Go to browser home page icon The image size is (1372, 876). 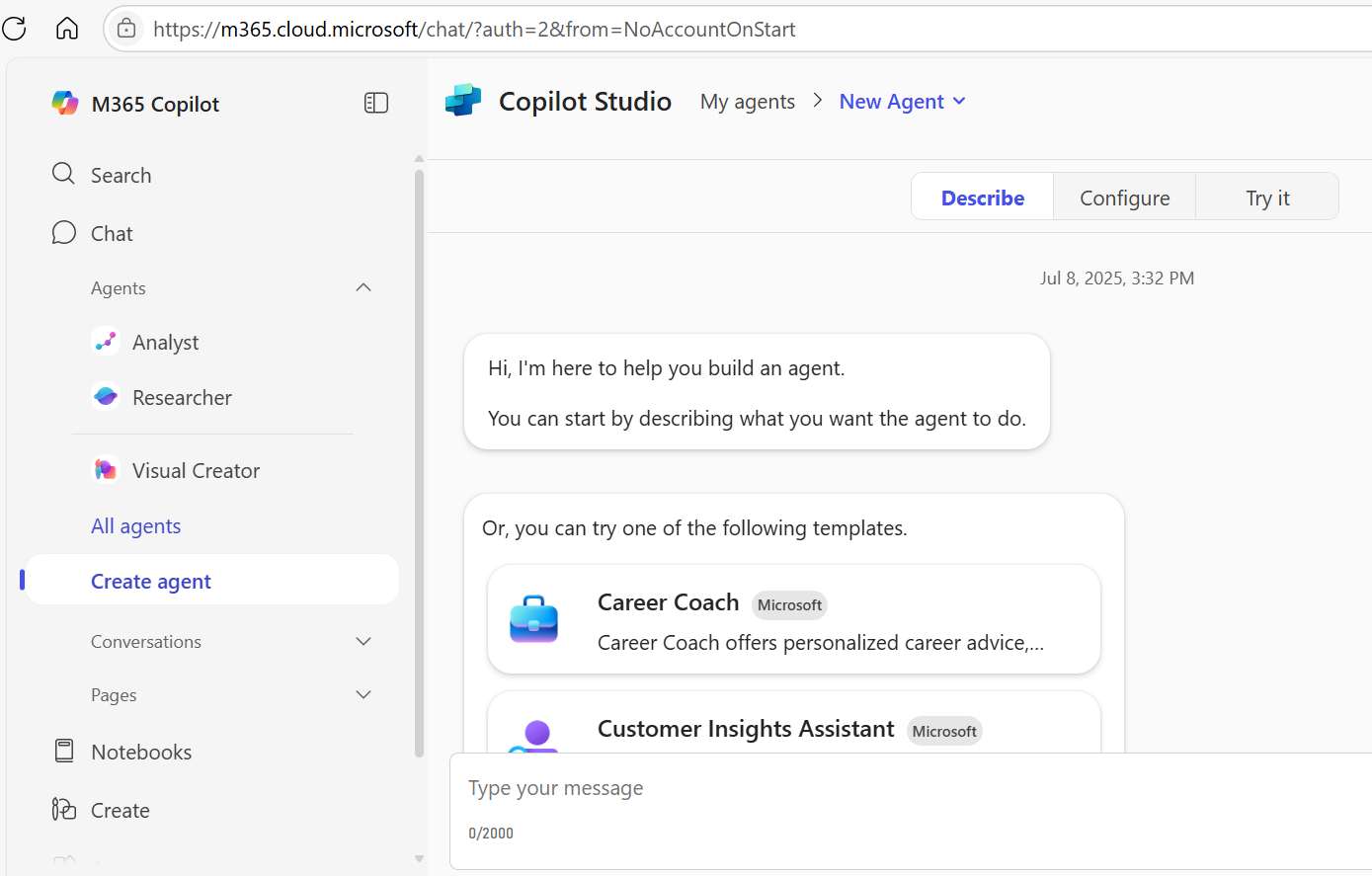click(x=67, y=29)
